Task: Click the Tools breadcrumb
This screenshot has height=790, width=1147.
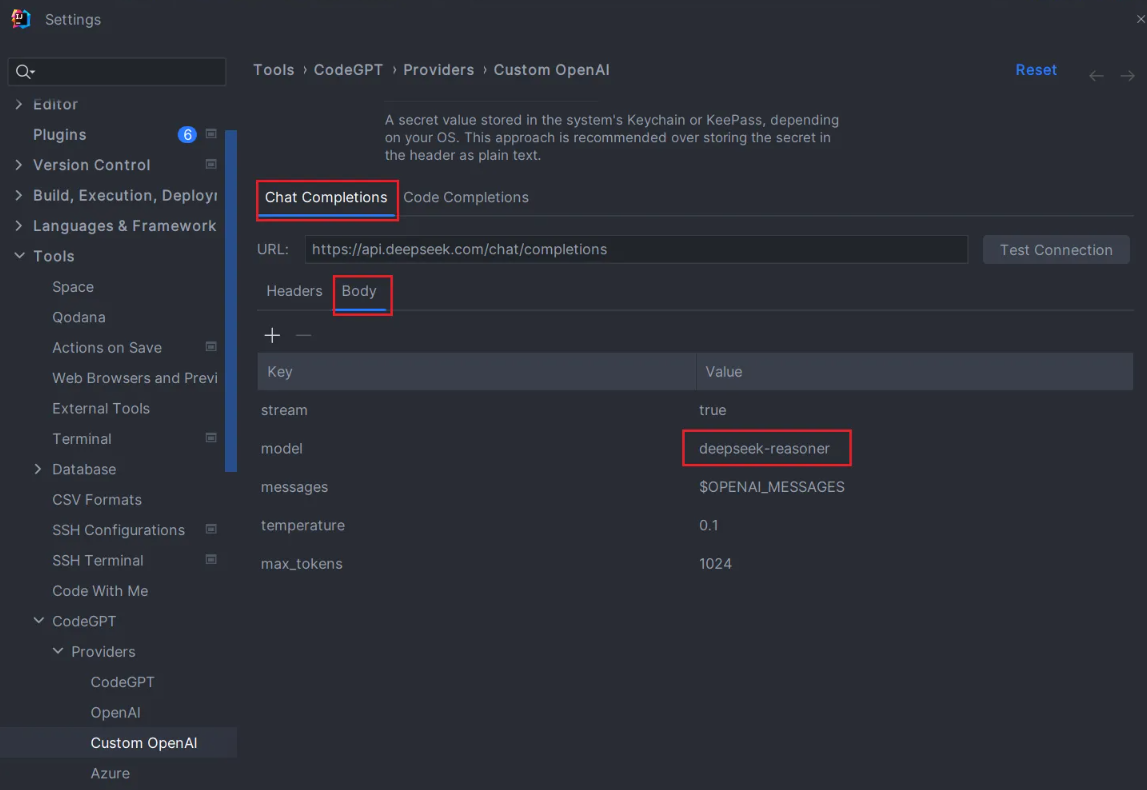Action: tap(274, 70)
